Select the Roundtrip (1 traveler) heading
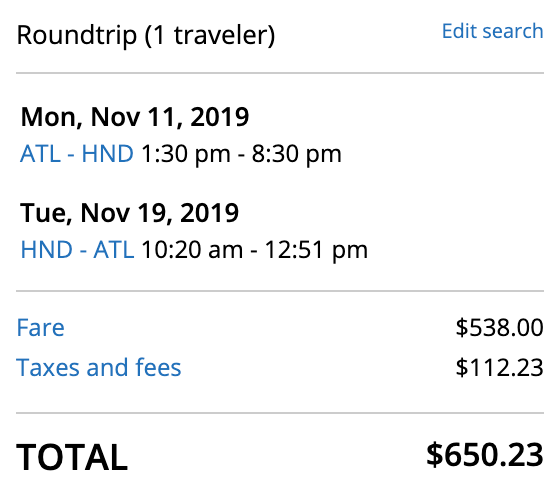The width and height of the screenshot is (554, 484). 146,35
